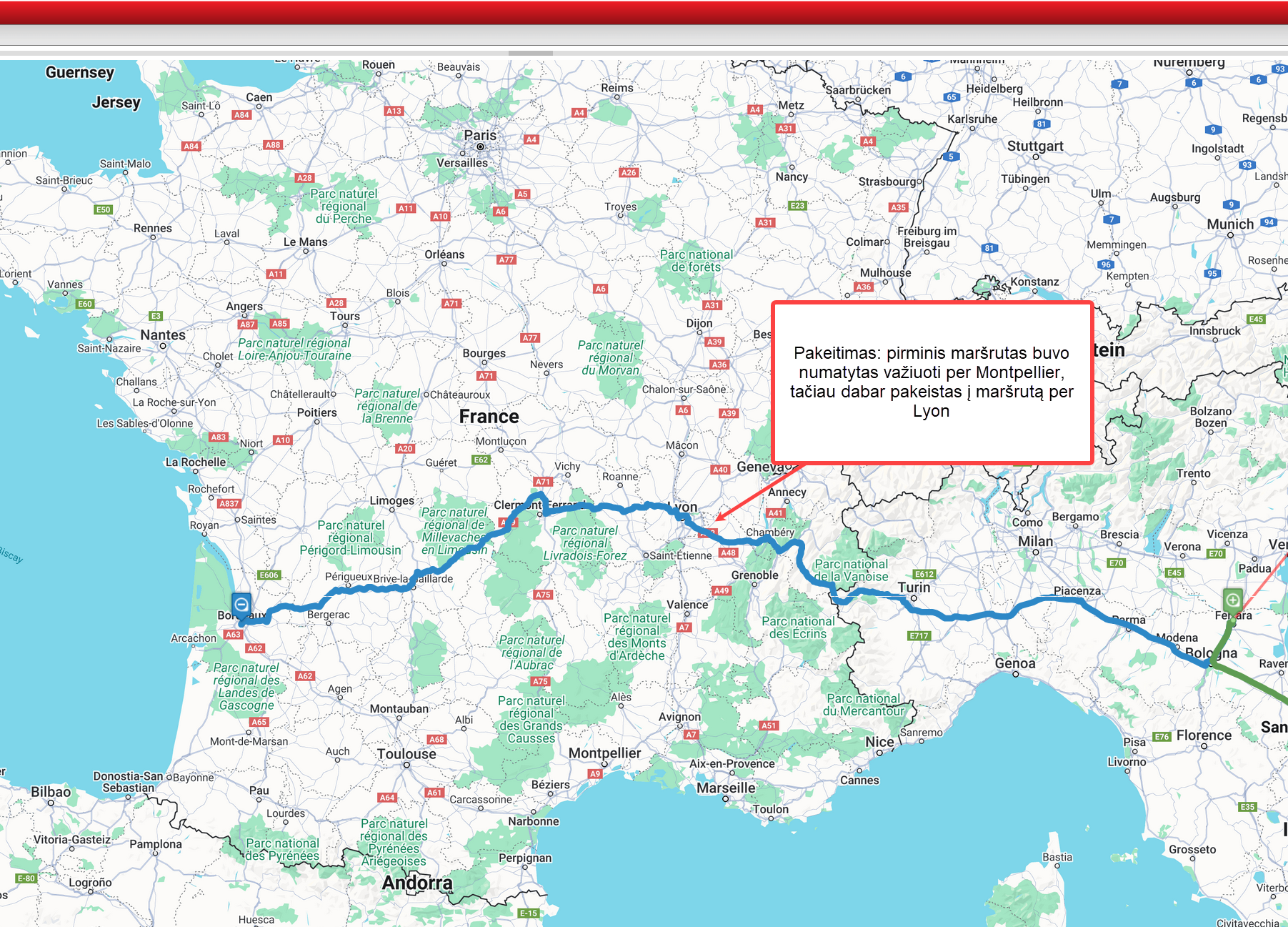Click the Limoges city label
Screen dimensions: 1288x927
click(x=391, y=500)
